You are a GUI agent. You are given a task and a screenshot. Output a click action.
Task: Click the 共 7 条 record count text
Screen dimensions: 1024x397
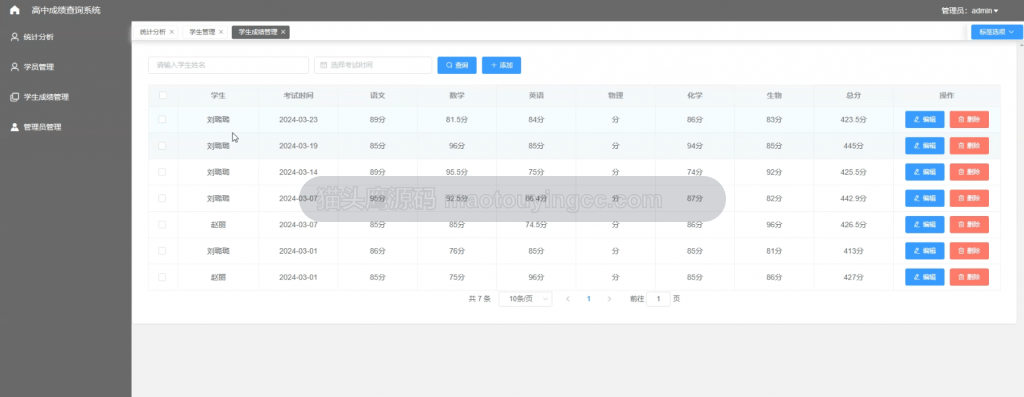(x=479, y=298)
